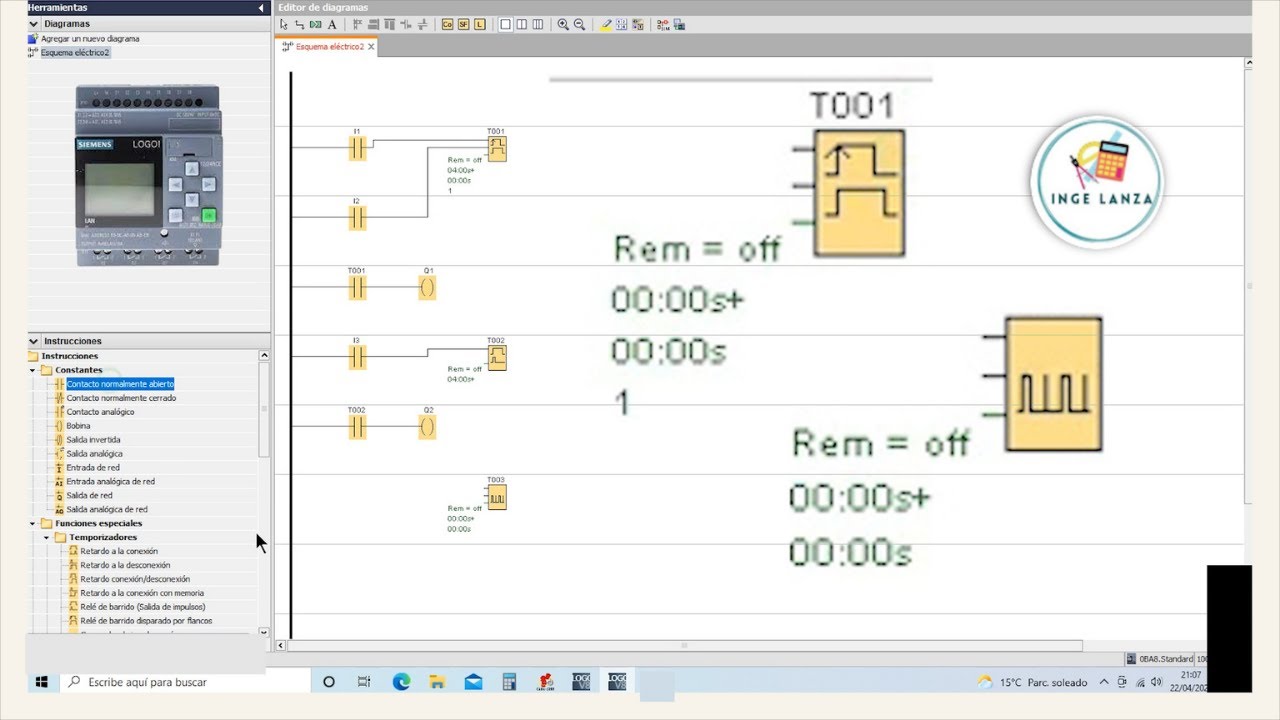Image resolution: width=1280 pixels, height=720 pixels.
Task: Zoom in on the diagram
Action: coord(563,24)
